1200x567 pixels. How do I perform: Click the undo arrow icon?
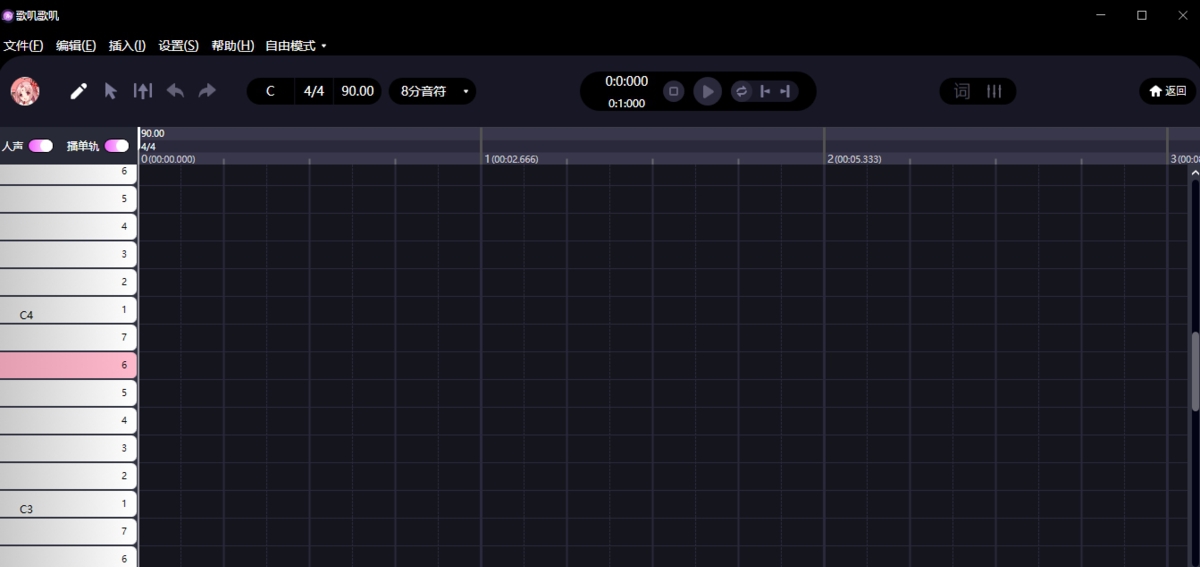[x=175, y=91]
